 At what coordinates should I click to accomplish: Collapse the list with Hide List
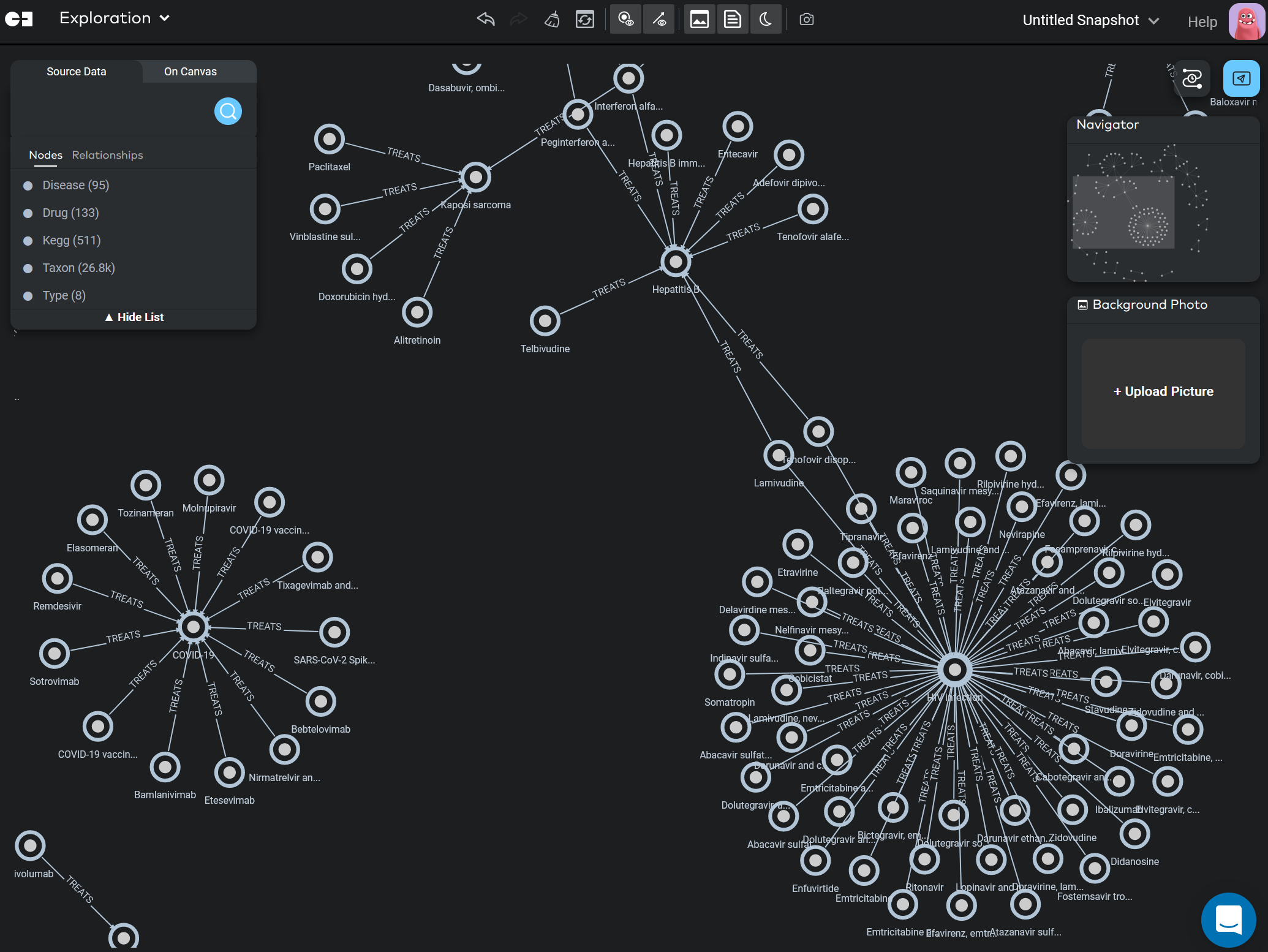[134, 317]
